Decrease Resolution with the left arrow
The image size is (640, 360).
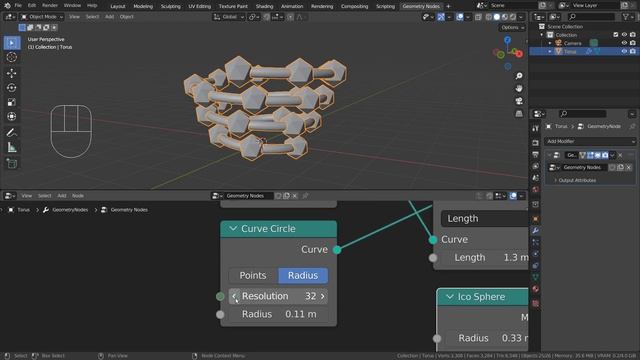(234, 296)
